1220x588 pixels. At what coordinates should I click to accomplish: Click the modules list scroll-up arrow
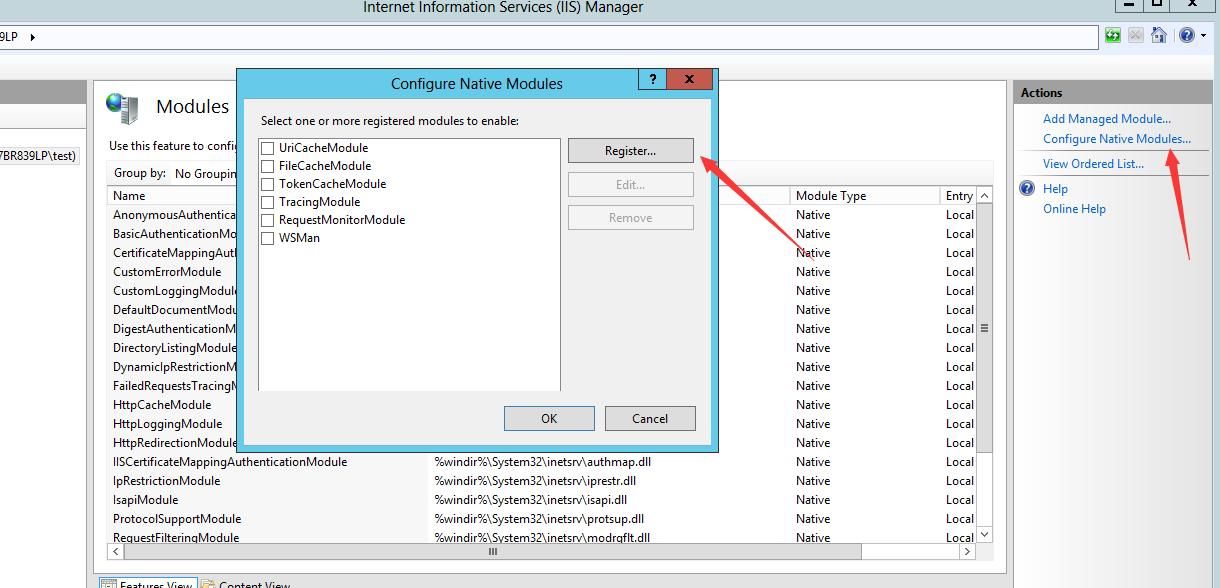pos(984,196)
